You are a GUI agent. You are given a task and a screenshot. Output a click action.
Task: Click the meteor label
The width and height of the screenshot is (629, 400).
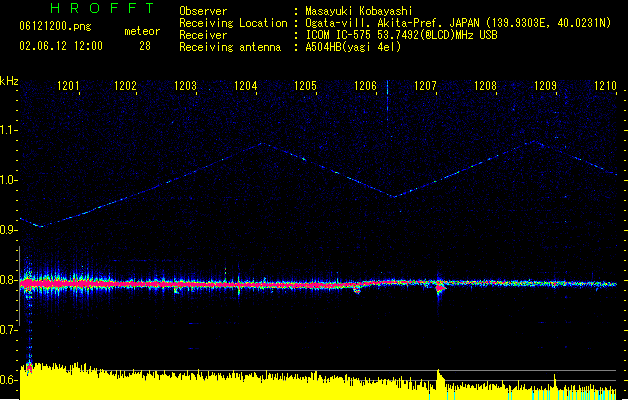tap(142, 31)
